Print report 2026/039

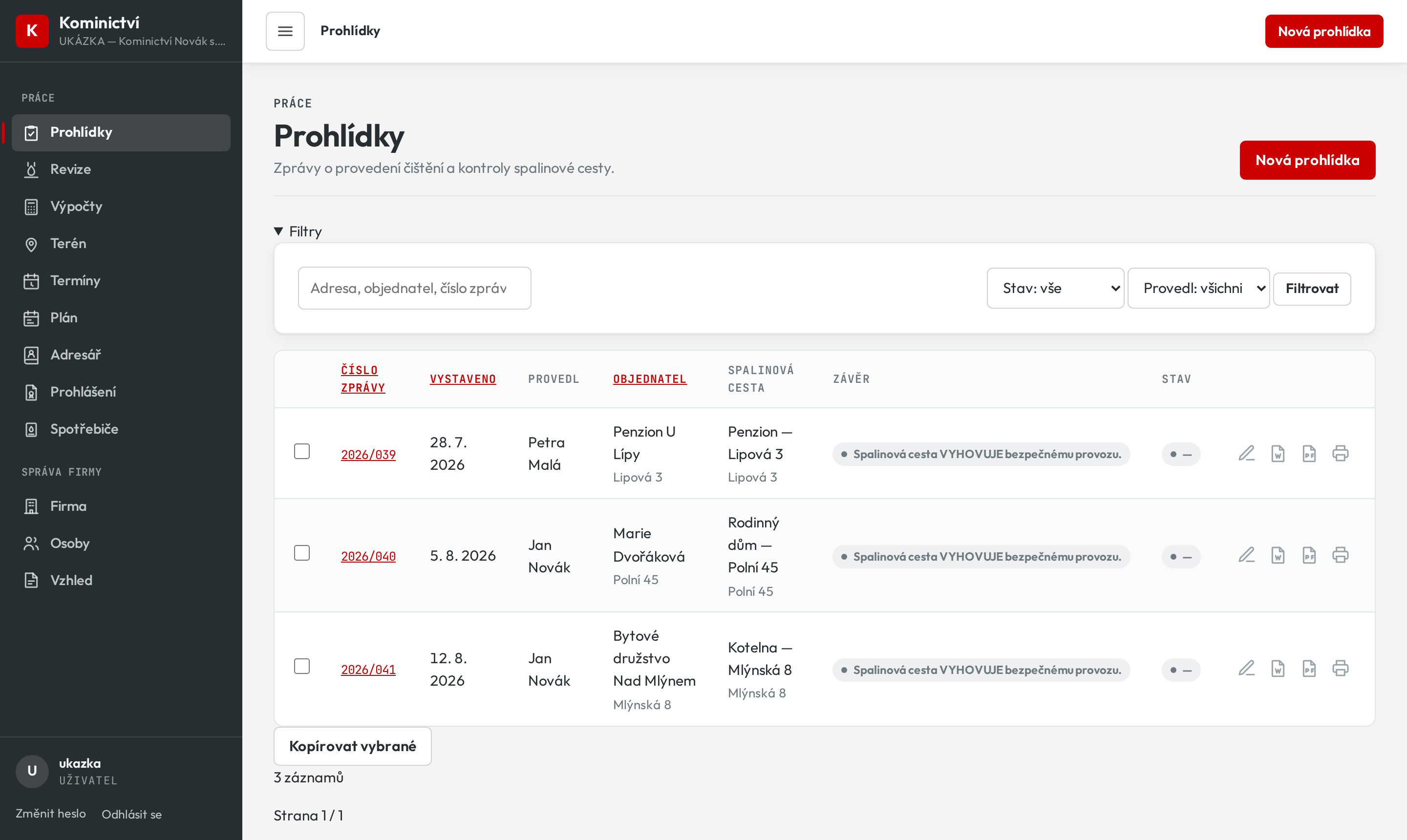(1340, 453)
